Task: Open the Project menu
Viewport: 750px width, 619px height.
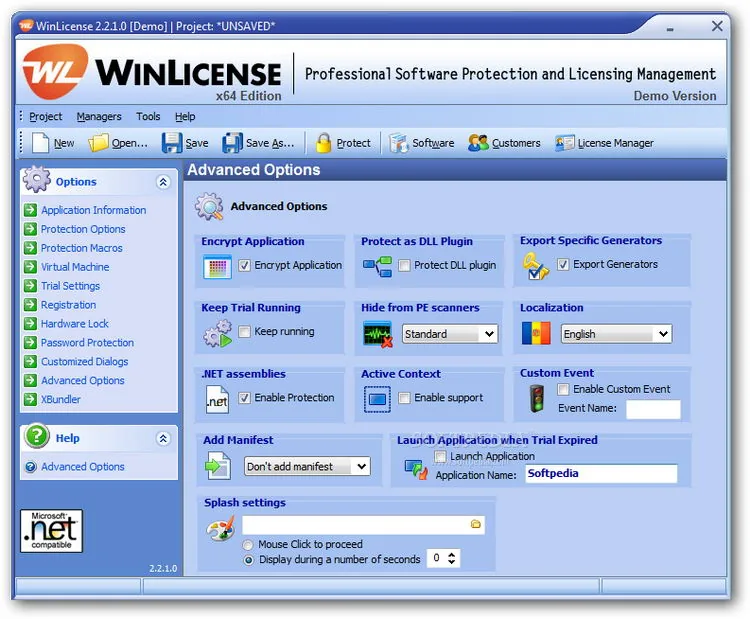Action: click(45, 116)
